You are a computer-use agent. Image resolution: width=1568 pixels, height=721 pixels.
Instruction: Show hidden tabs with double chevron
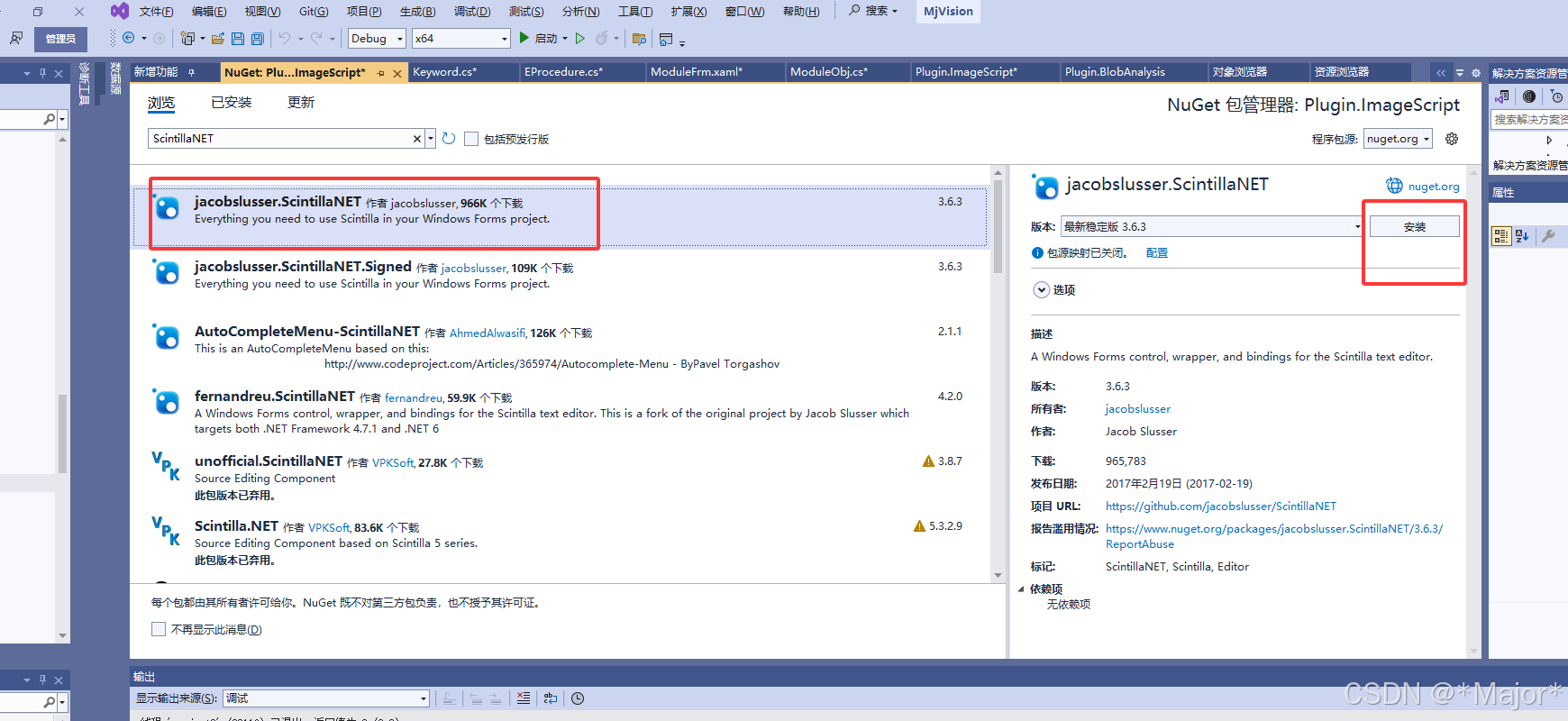click(1441, 73)
